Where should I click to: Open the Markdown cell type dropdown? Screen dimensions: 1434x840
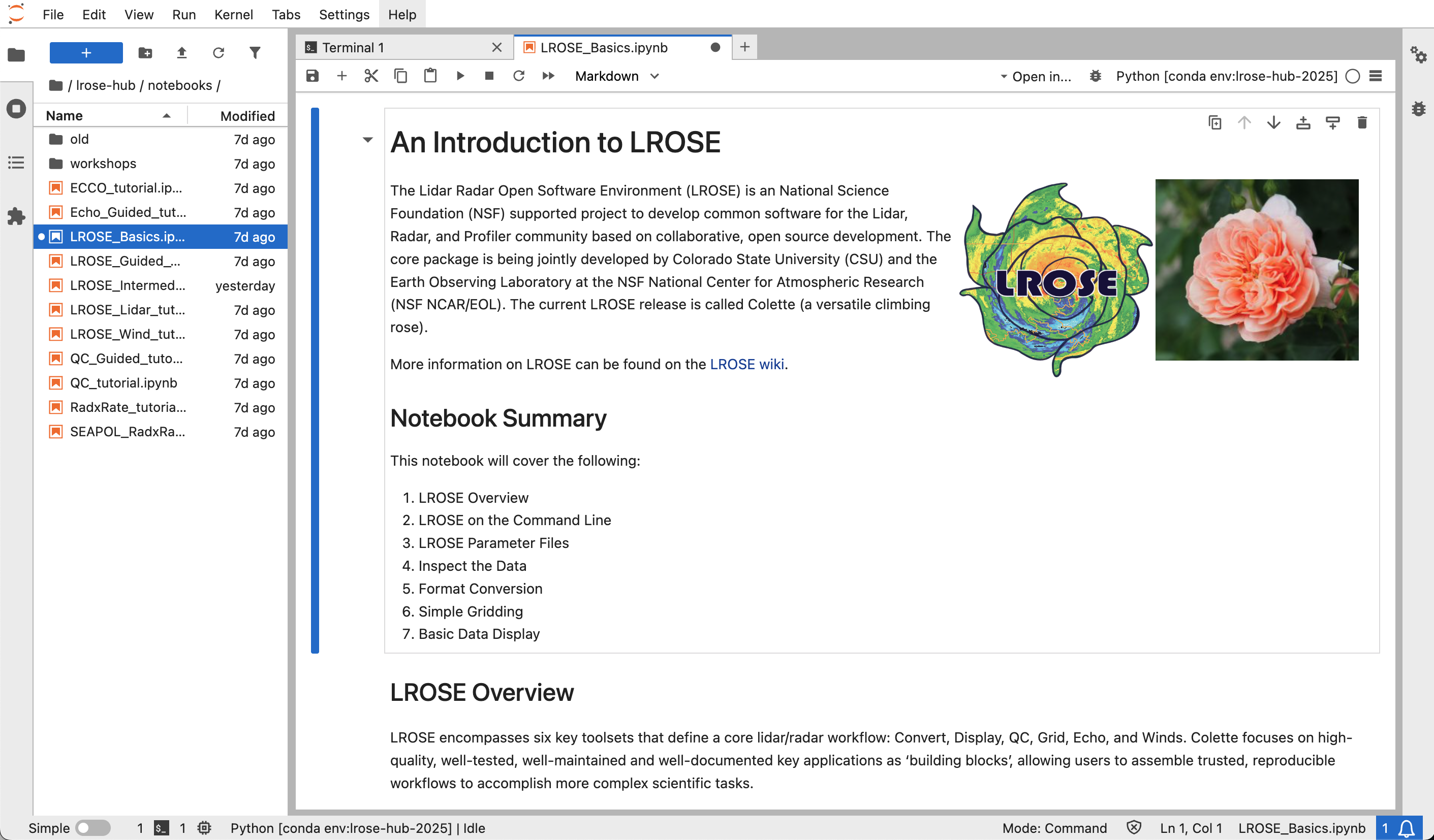point(617,76)
